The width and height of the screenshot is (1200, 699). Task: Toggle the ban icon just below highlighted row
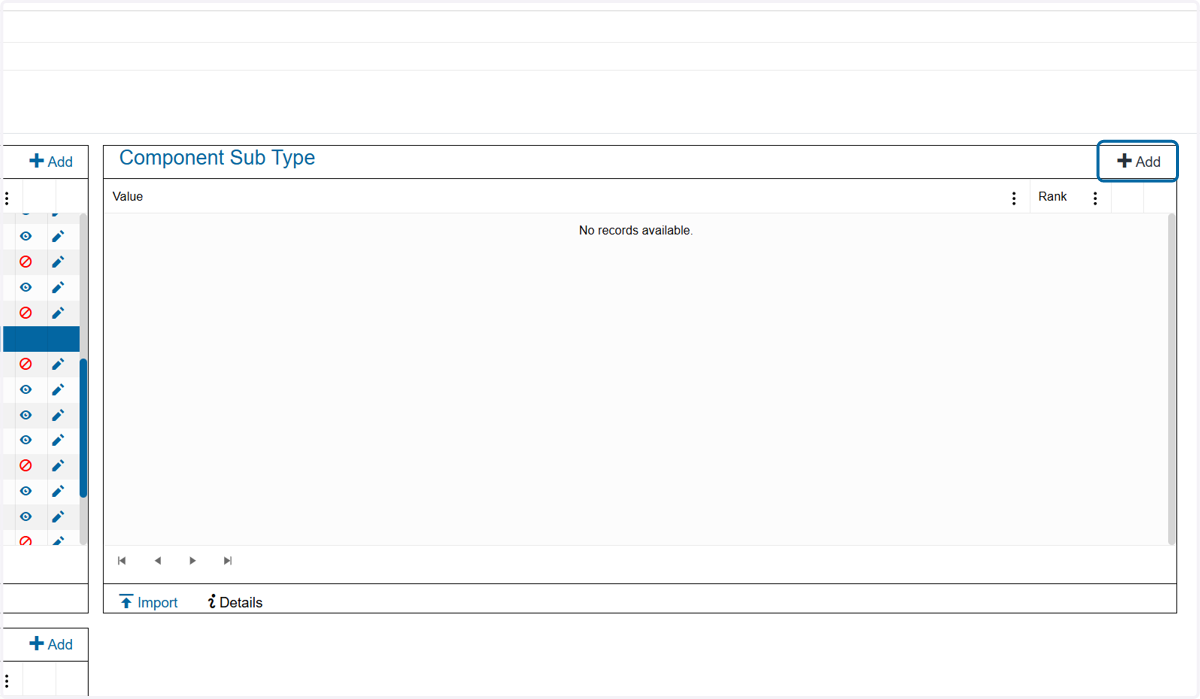26,364
